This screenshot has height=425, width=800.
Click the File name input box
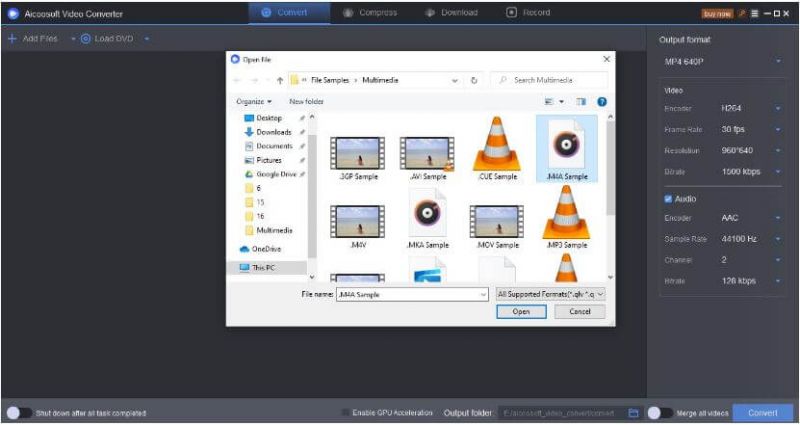click(412, 295)
